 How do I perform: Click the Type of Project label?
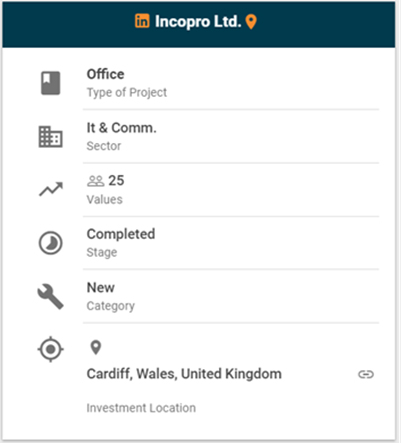127,92
